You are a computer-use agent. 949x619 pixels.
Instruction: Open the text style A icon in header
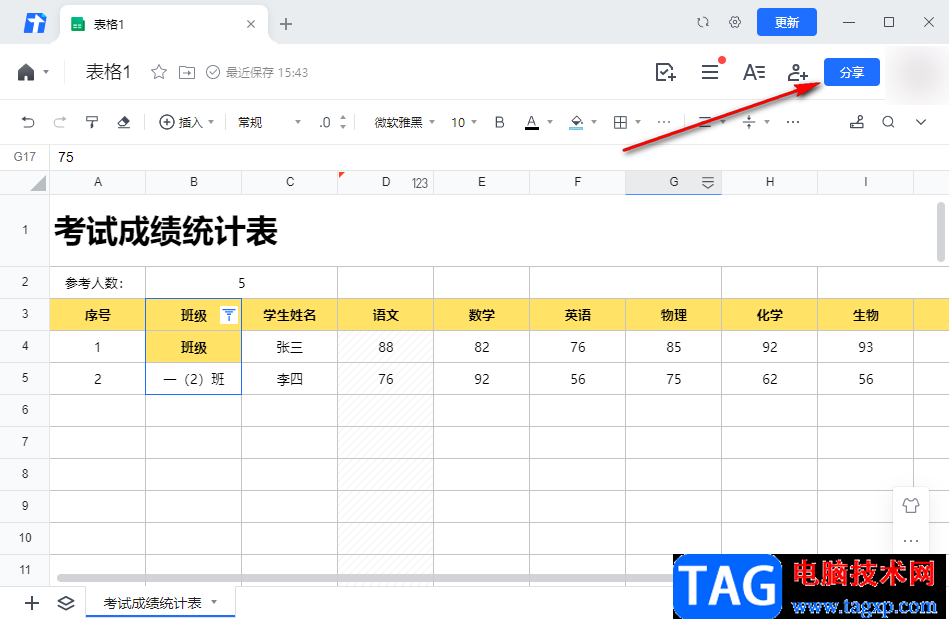[754, 73]
